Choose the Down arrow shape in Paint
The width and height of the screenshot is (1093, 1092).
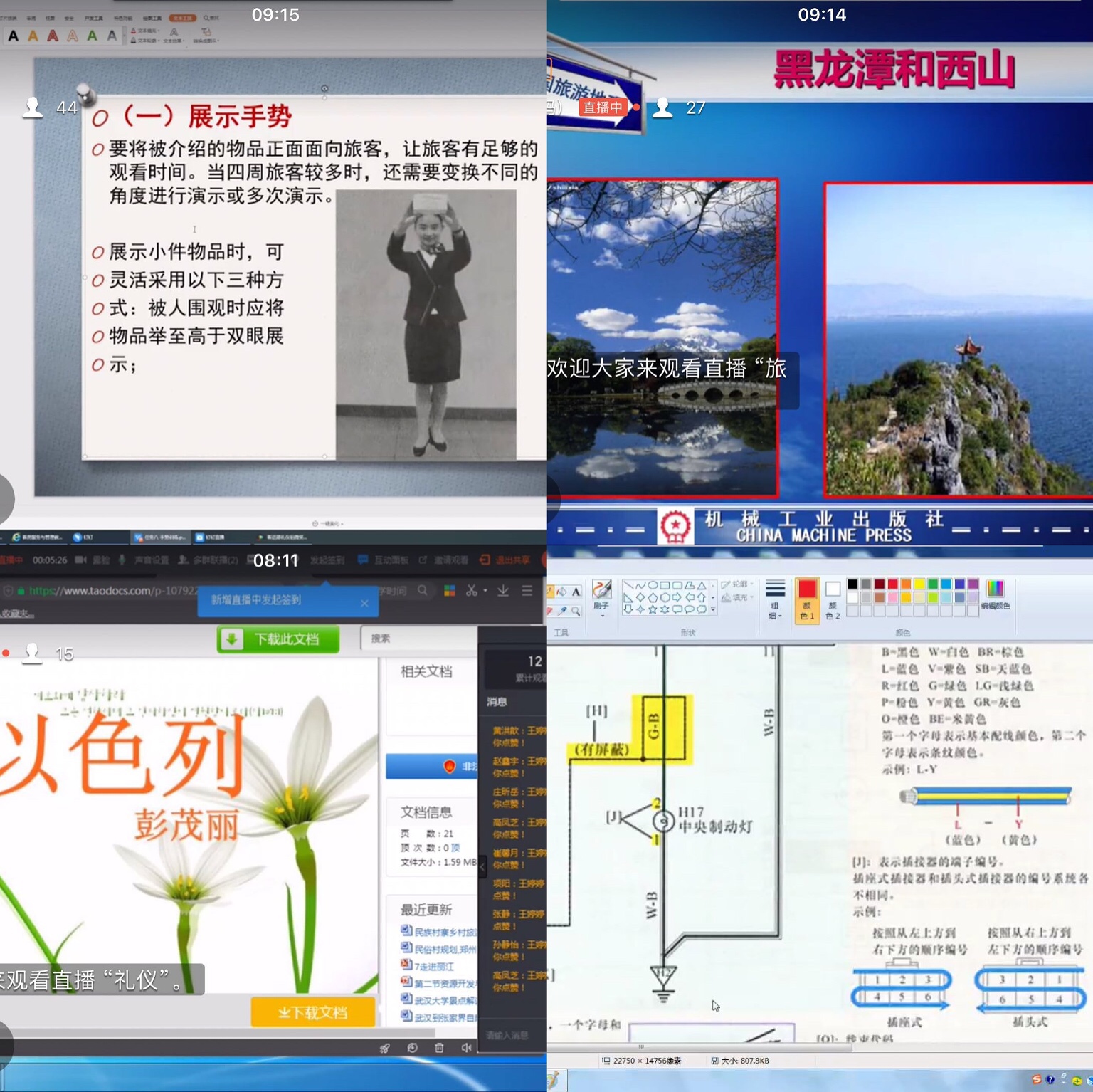628,609
